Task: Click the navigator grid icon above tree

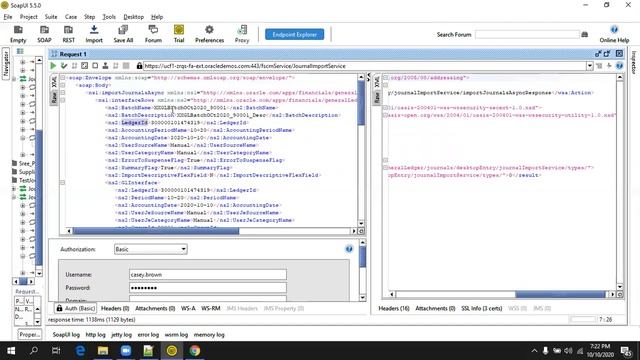Action: (x=20, y=51)
